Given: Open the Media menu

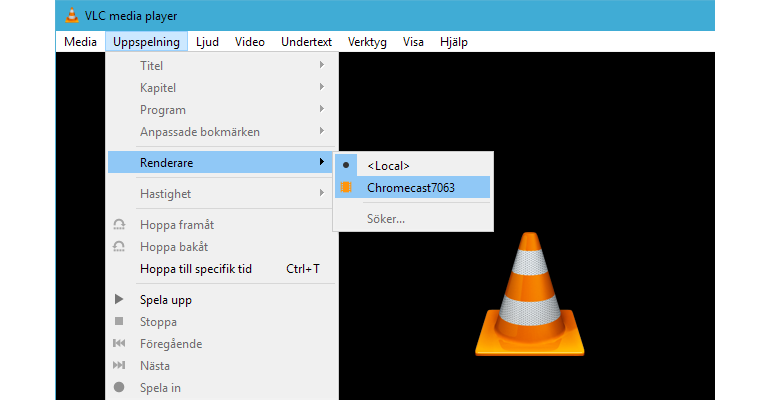Looking at the screenshot, I should click(80, 42).
